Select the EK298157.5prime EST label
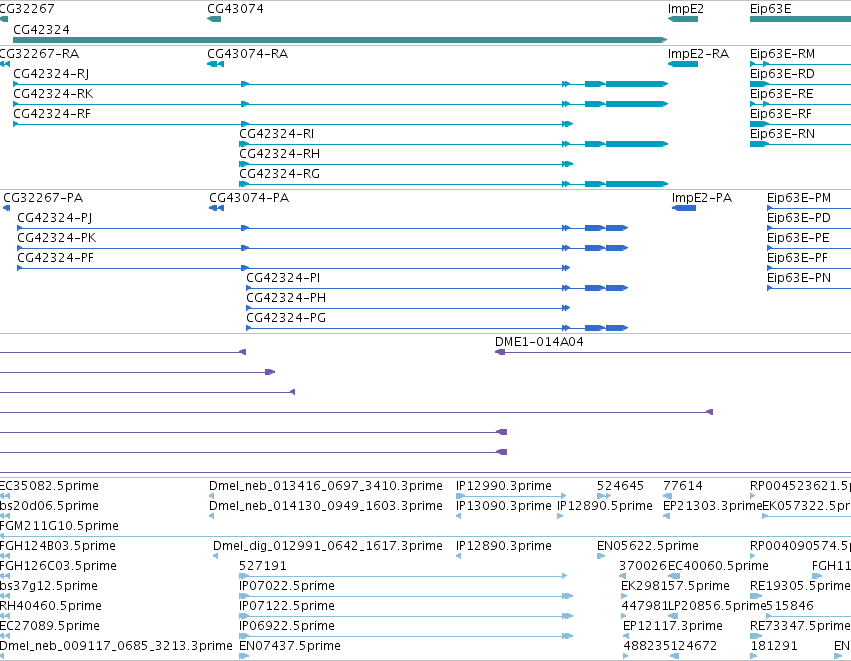This screenshot has height=661, width=851. click(675, 587)
